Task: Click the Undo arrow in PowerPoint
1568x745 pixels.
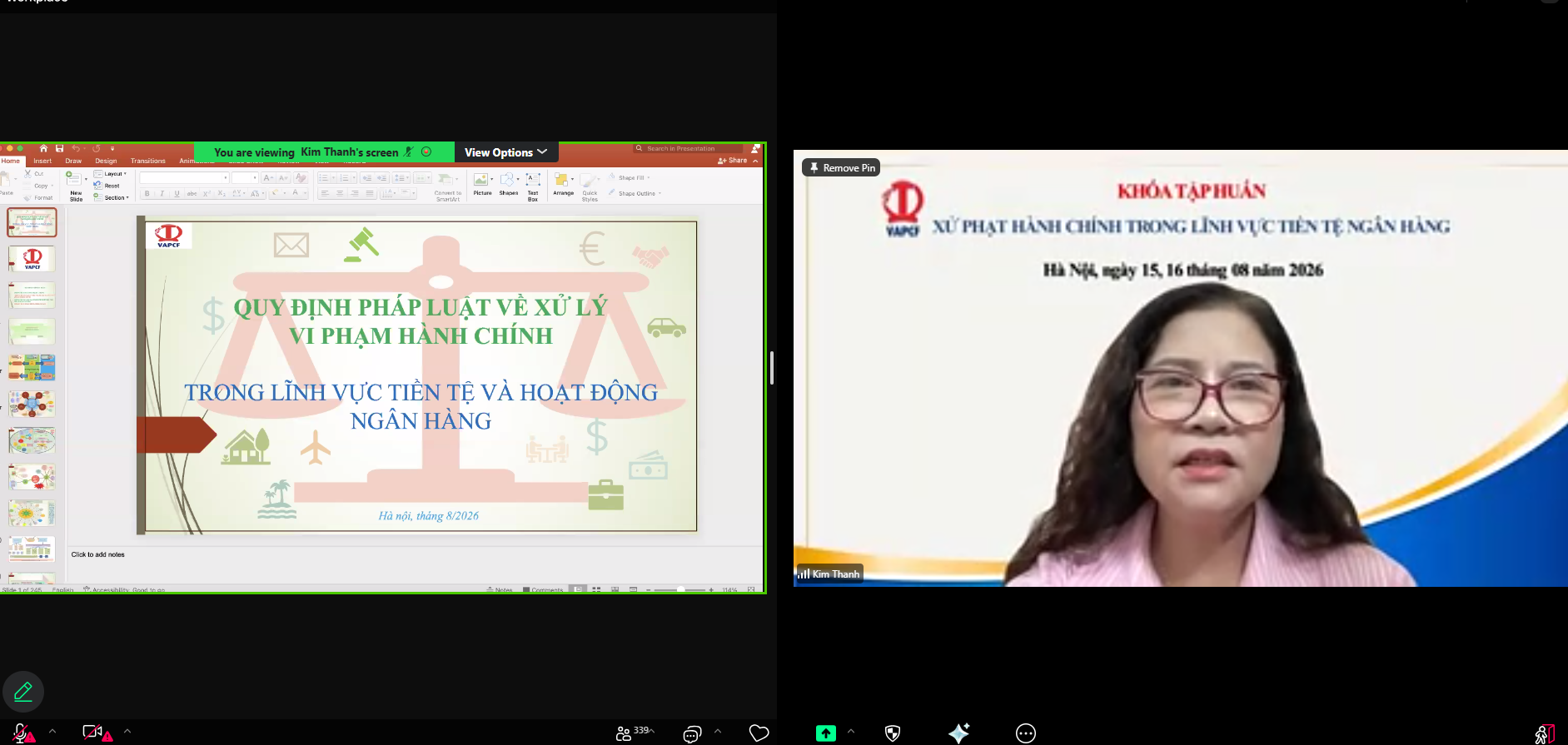Action: click(x=76, y=148)
